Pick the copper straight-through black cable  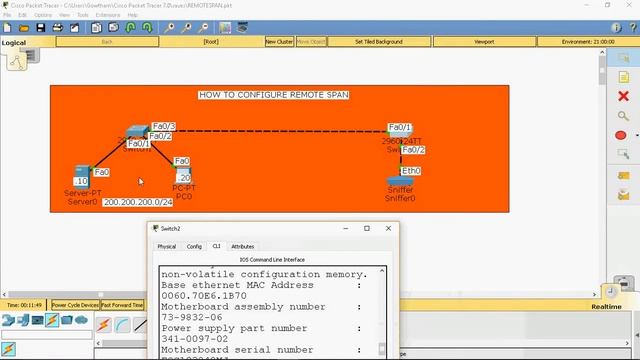pos(140,325)
